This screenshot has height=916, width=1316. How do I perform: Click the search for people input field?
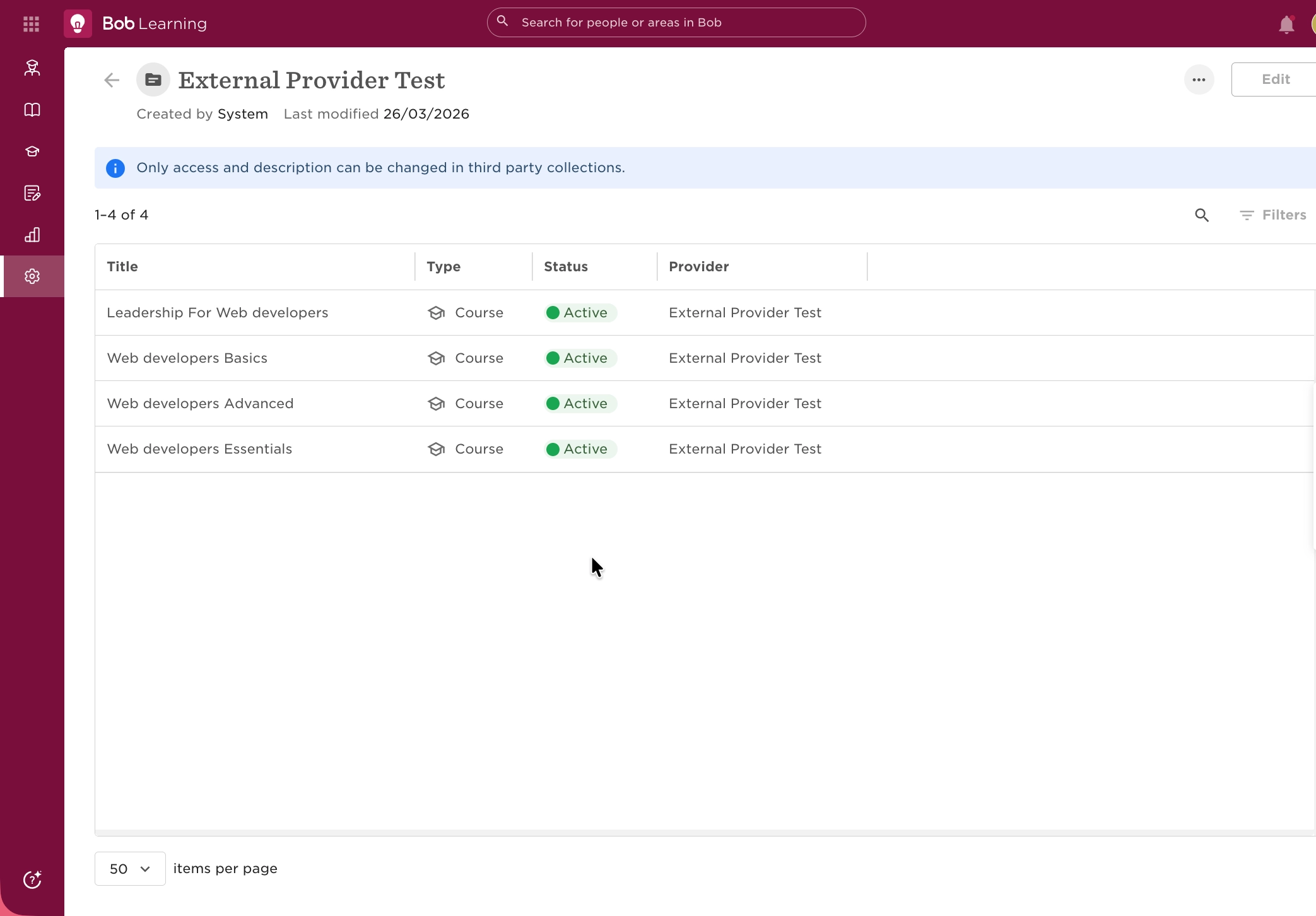point(676,23)
